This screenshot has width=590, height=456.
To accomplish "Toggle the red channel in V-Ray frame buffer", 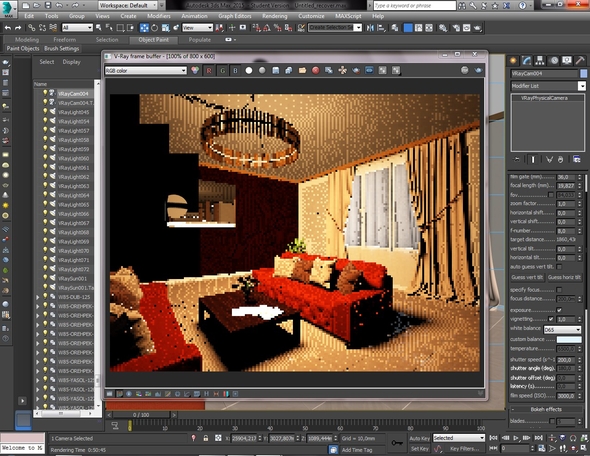I will point(209,71).
